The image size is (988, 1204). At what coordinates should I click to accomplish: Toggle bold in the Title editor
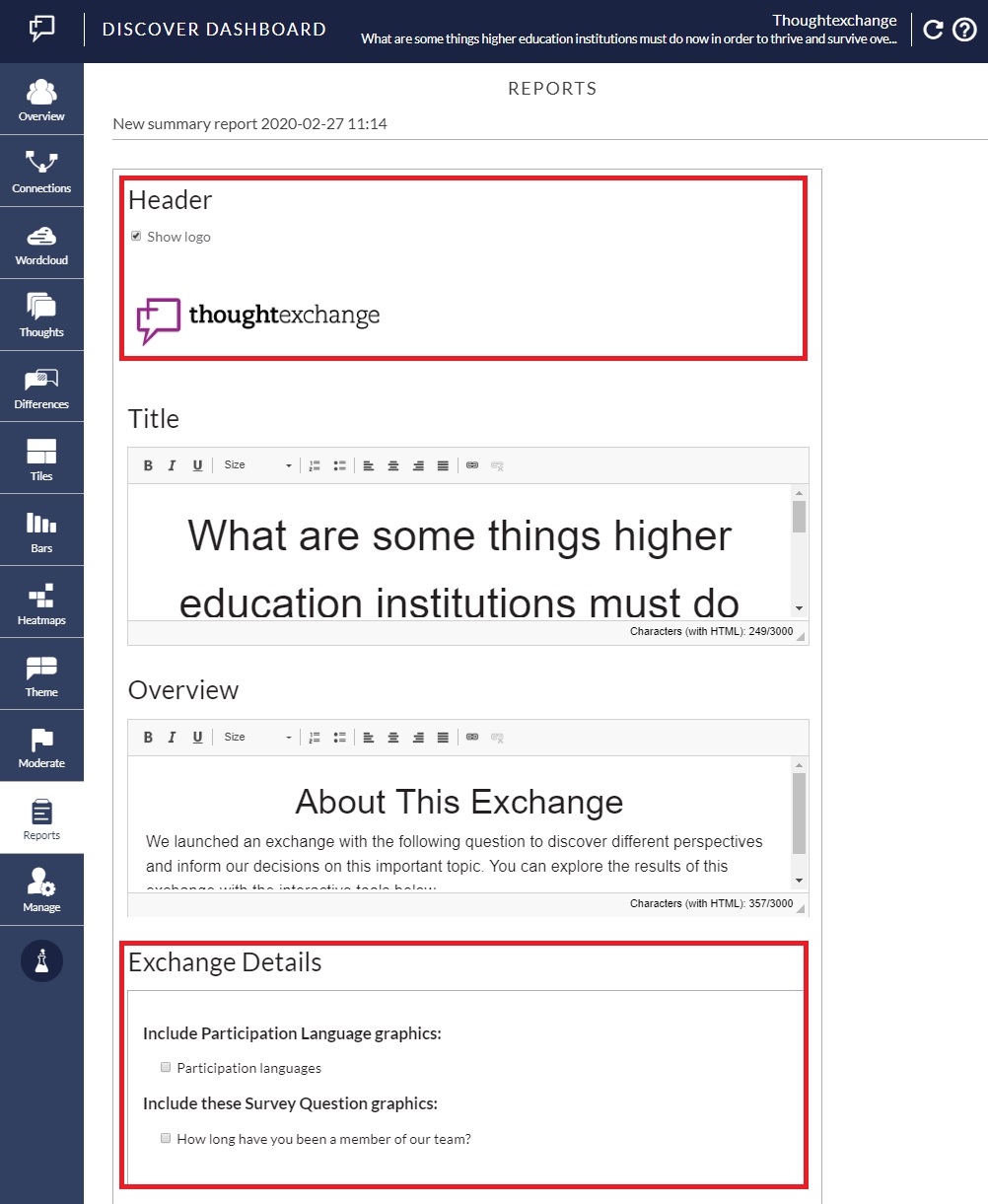click(x=148, y=465)
